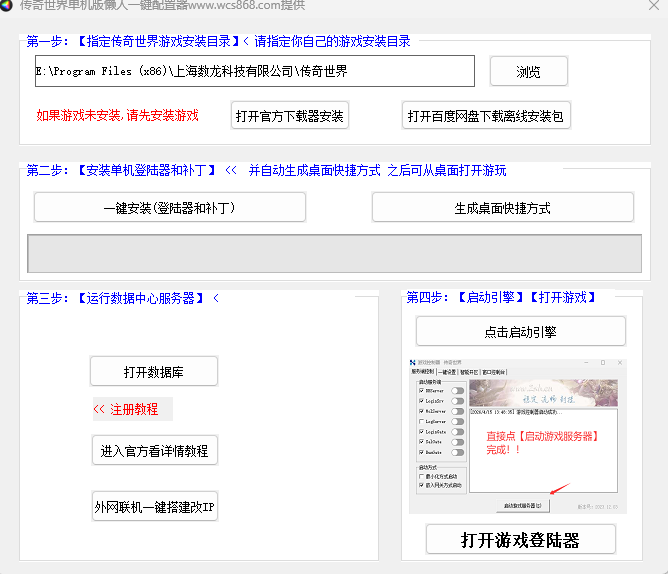
Task: Click the game install directory path field
Action: click(x=255, y=71)
